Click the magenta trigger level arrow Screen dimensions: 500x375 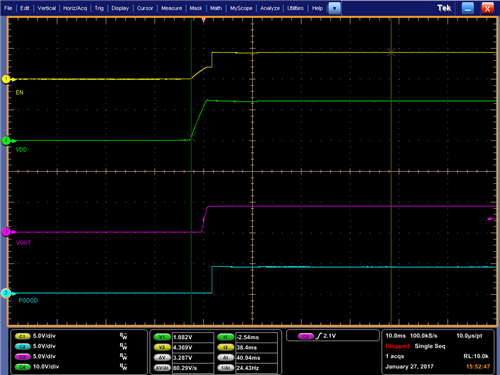[491, 219]
